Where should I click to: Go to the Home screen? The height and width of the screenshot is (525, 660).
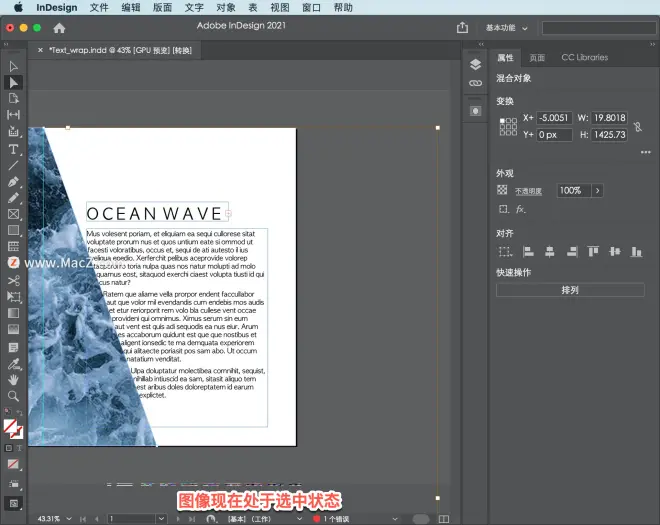tap(59, 28)
